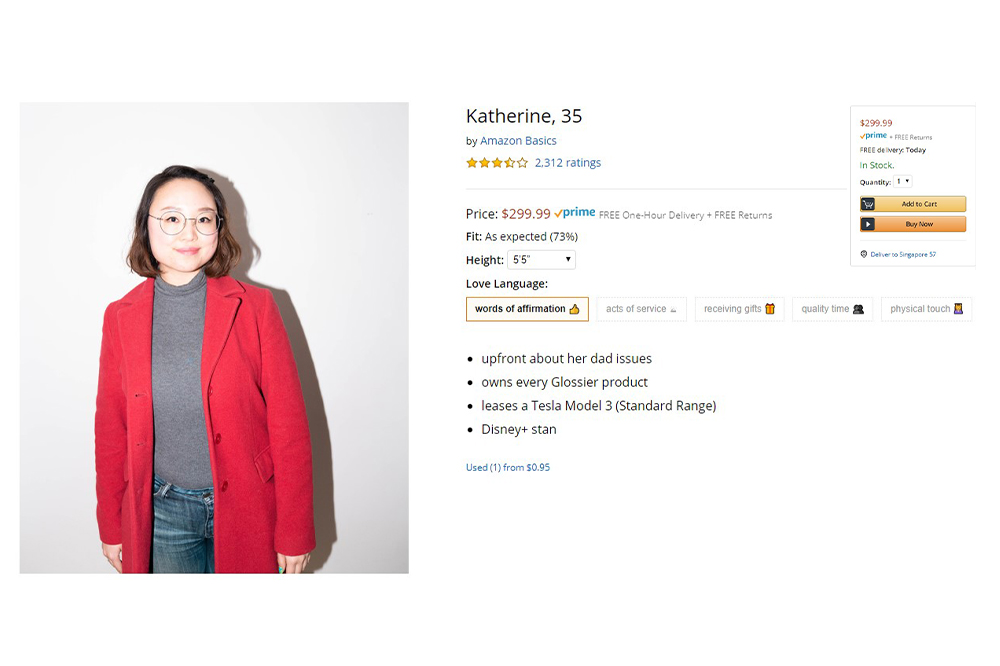Click the thumbs-up icon on words of affirmation
Image resolution: width=1000 pixels, height=666 pixels.
pos(575,309)
